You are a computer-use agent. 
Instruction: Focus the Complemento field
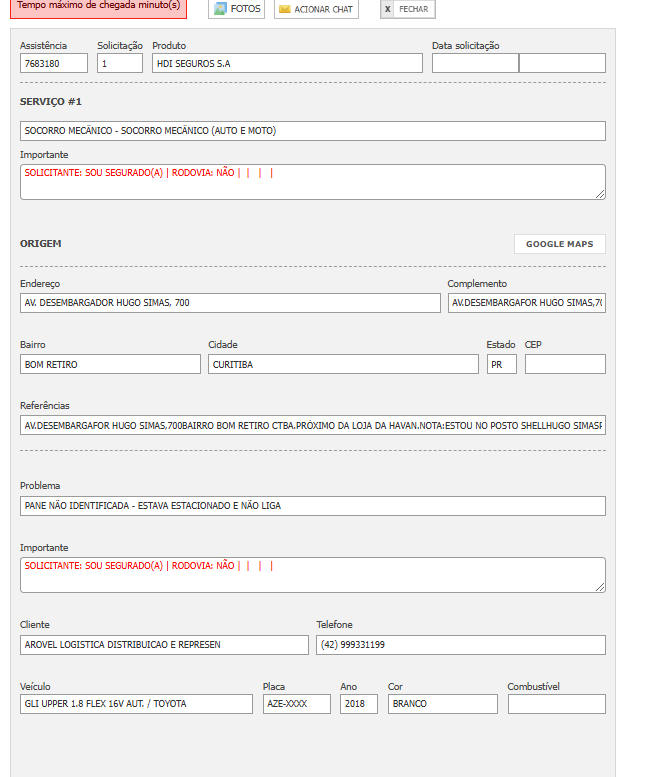click(526, 303)
